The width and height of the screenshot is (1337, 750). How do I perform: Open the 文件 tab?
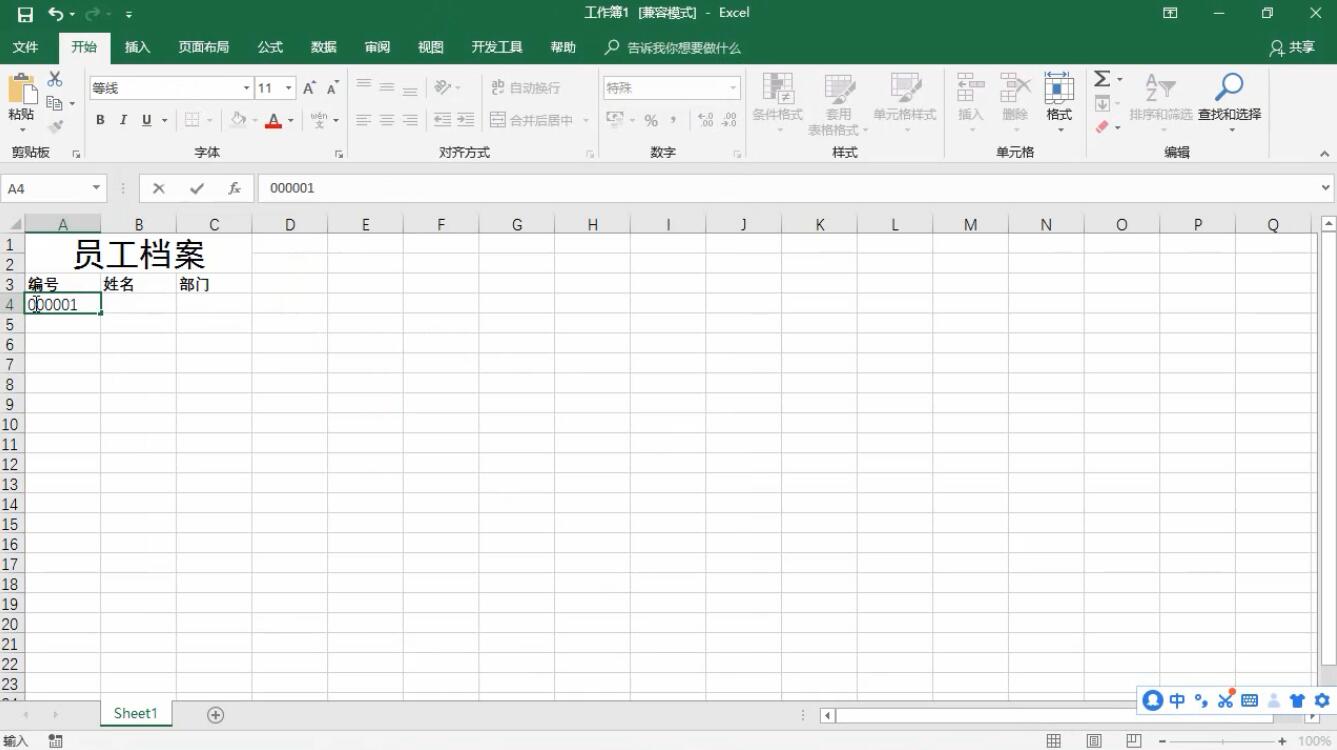[x=25, y=47]
